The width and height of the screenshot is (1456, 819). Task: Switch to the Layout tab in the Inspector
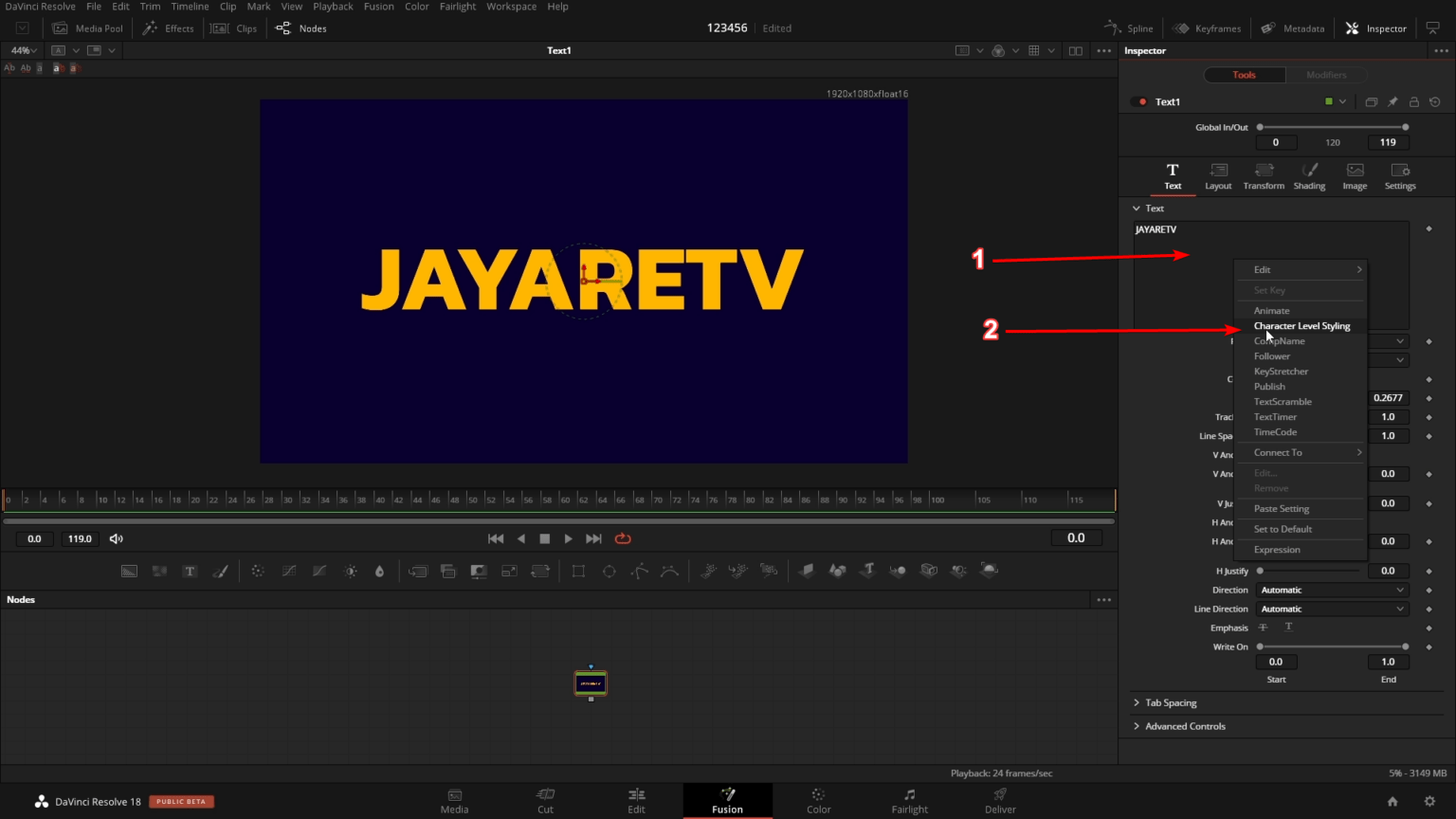pyautogui.click(x=1218, y=175)
